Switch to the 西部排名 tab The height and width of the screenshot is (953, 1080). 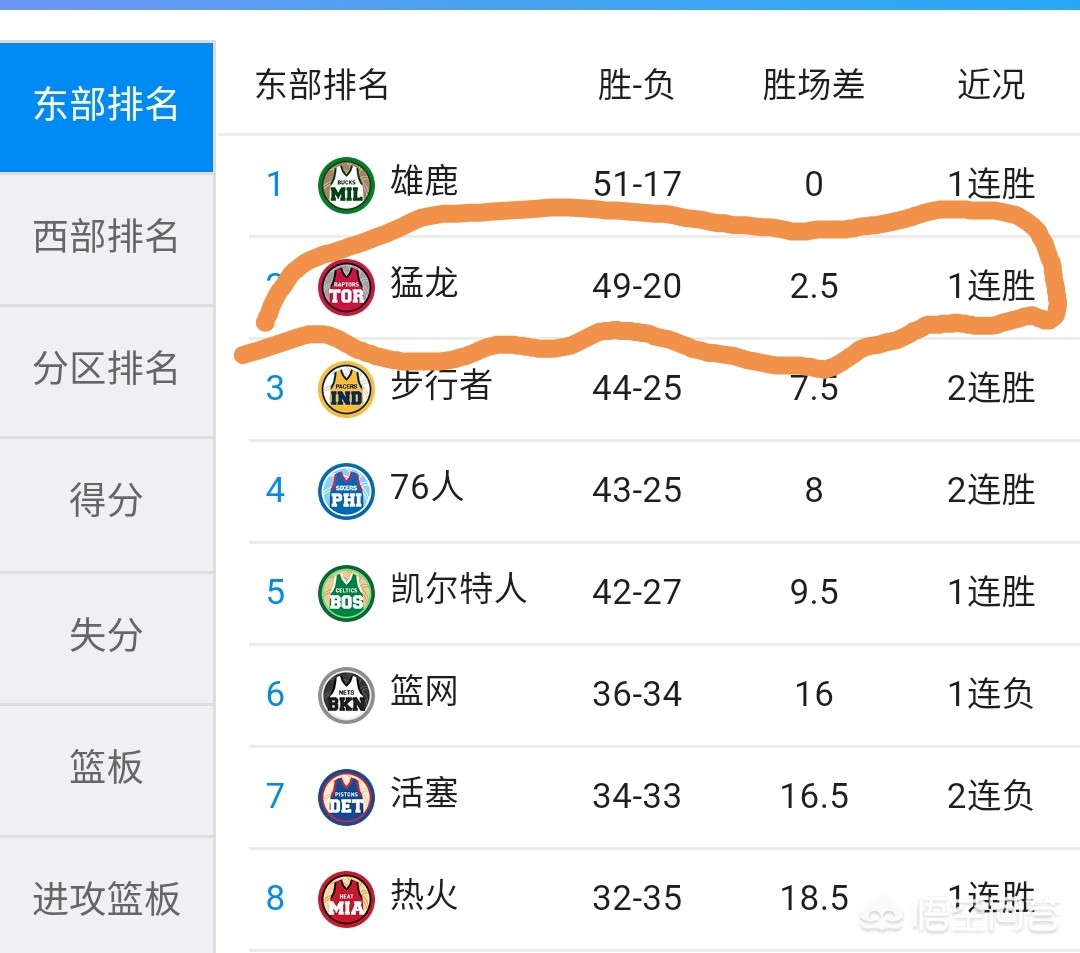tap(106, 238)
